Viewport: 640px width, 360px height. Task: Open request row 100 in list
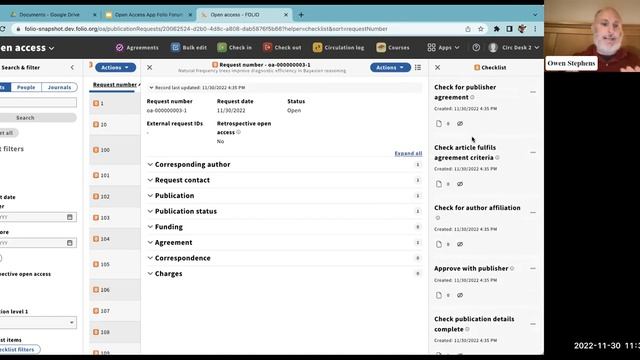(115, 150)
